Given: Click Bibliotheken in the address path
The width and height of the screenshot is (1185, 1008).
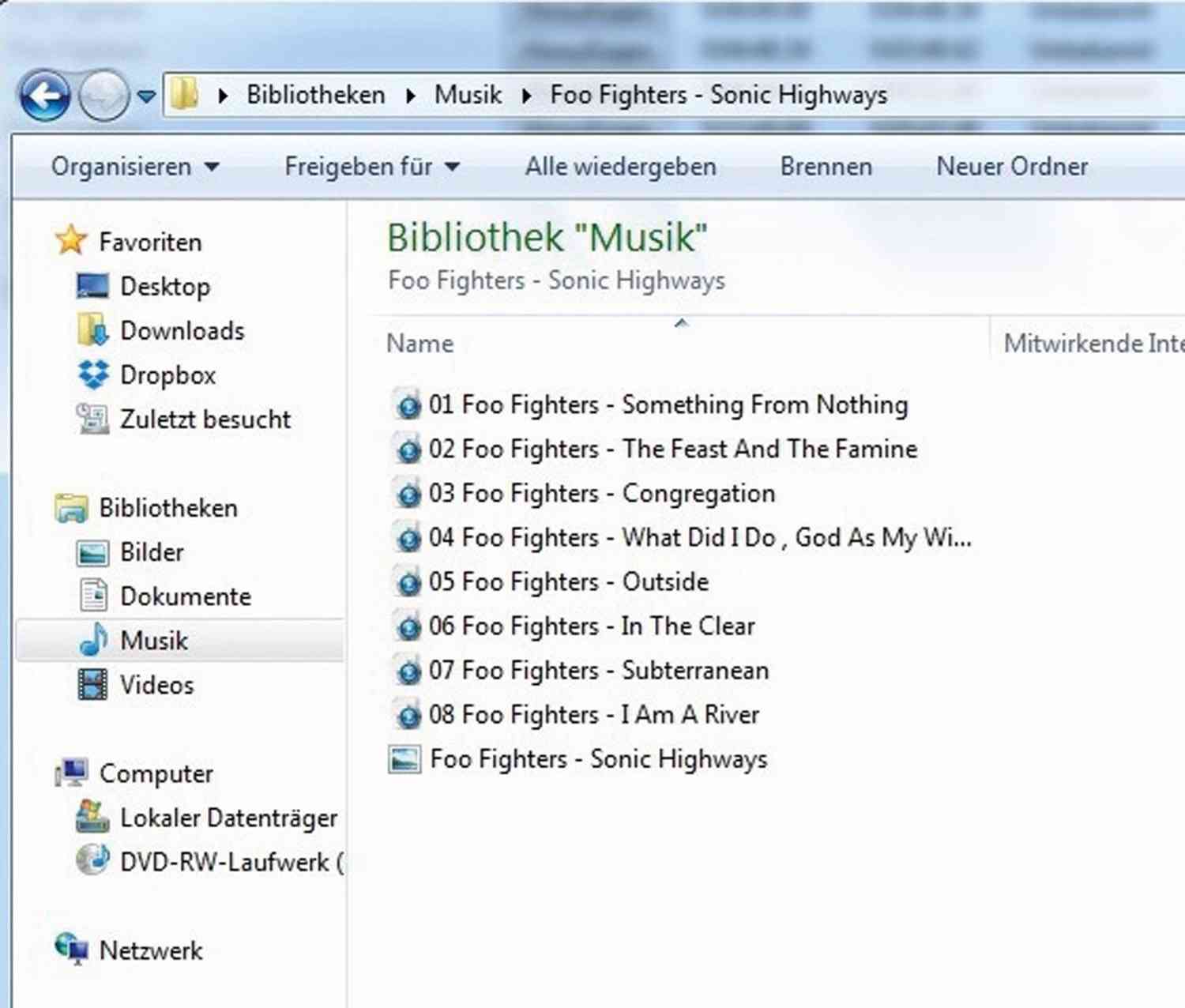Looking at the screenshot, I should coord(316,95).
